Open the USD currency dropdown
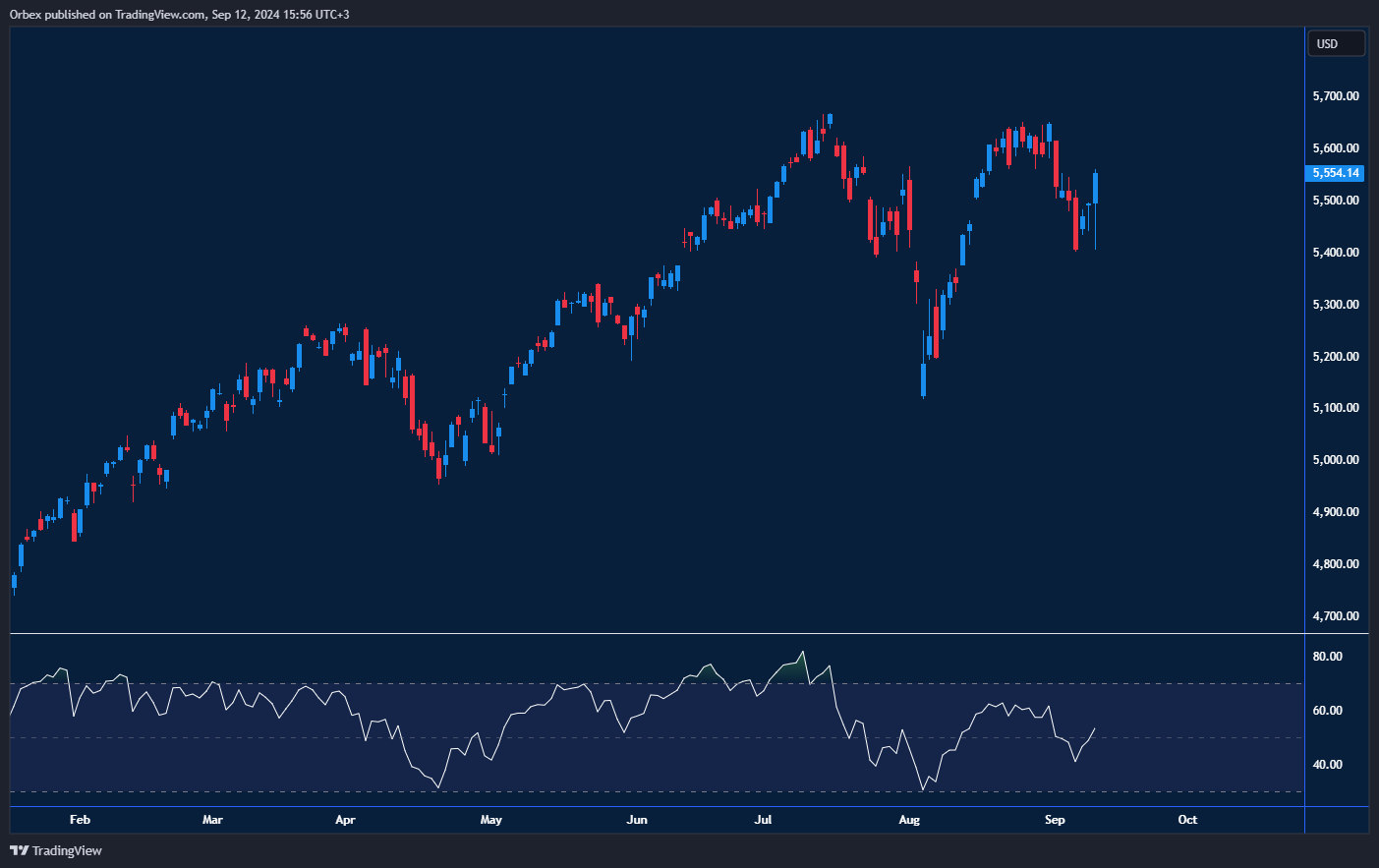Image resolution: width=1379 pixels, height=868 pixels. point(1336,44)
